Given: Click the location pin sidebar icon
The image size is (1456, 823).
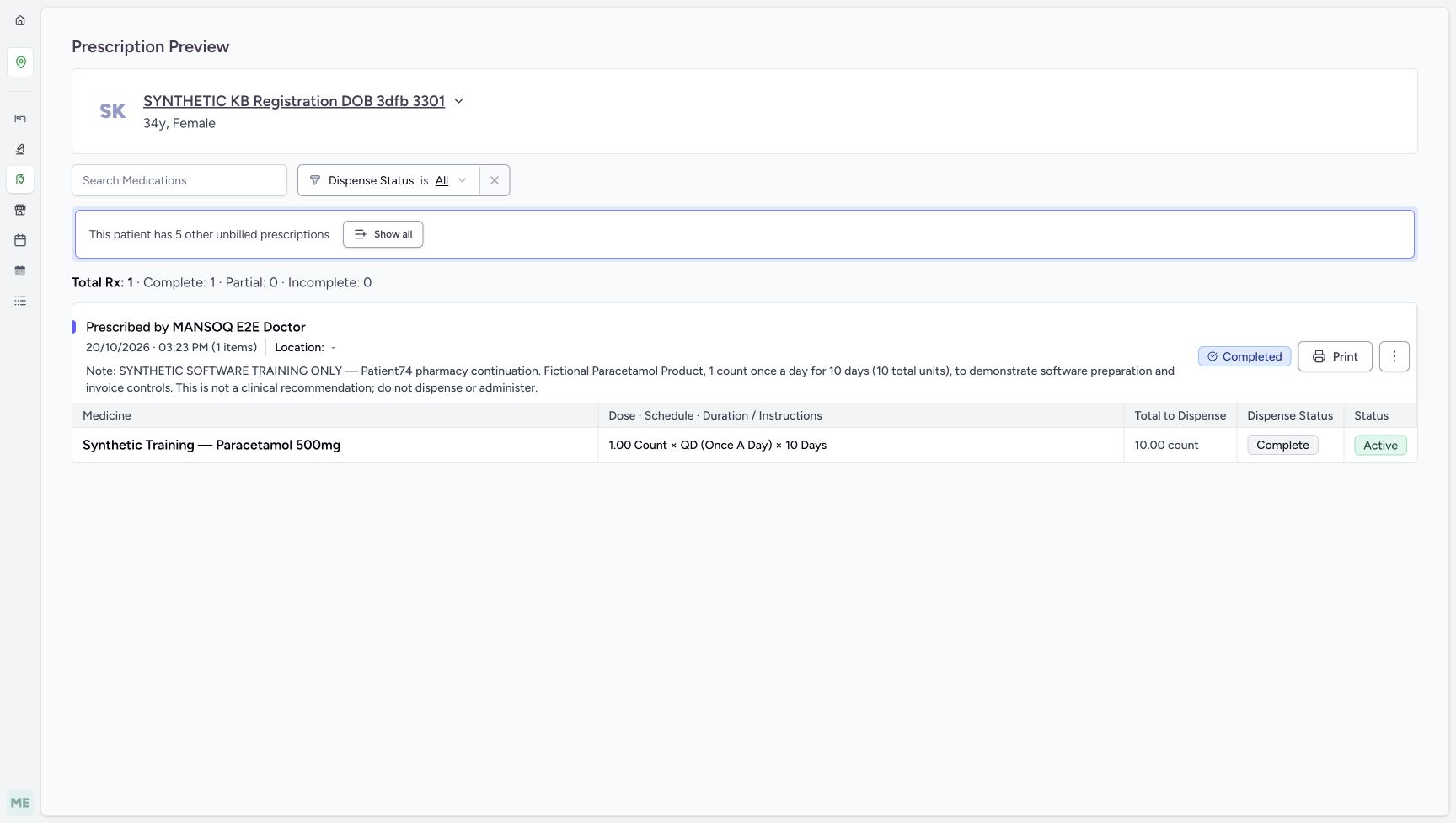Looking at the screenshot, I should [20, 62].
